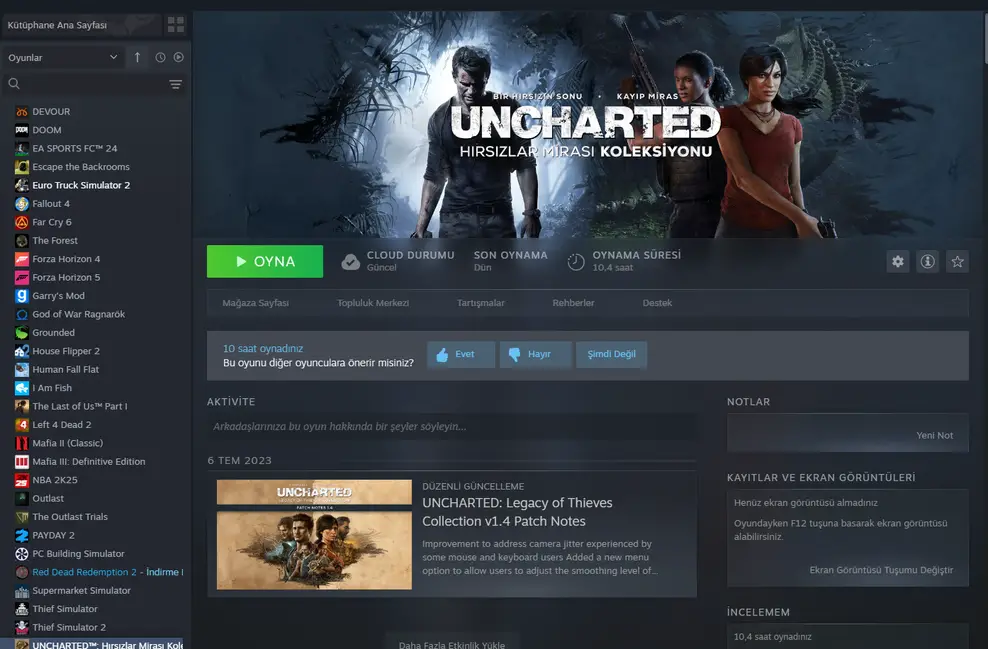Screen dimensions: 988x649
Task: Select Mafia II (Classic) icon
Action: click(22, 443)
